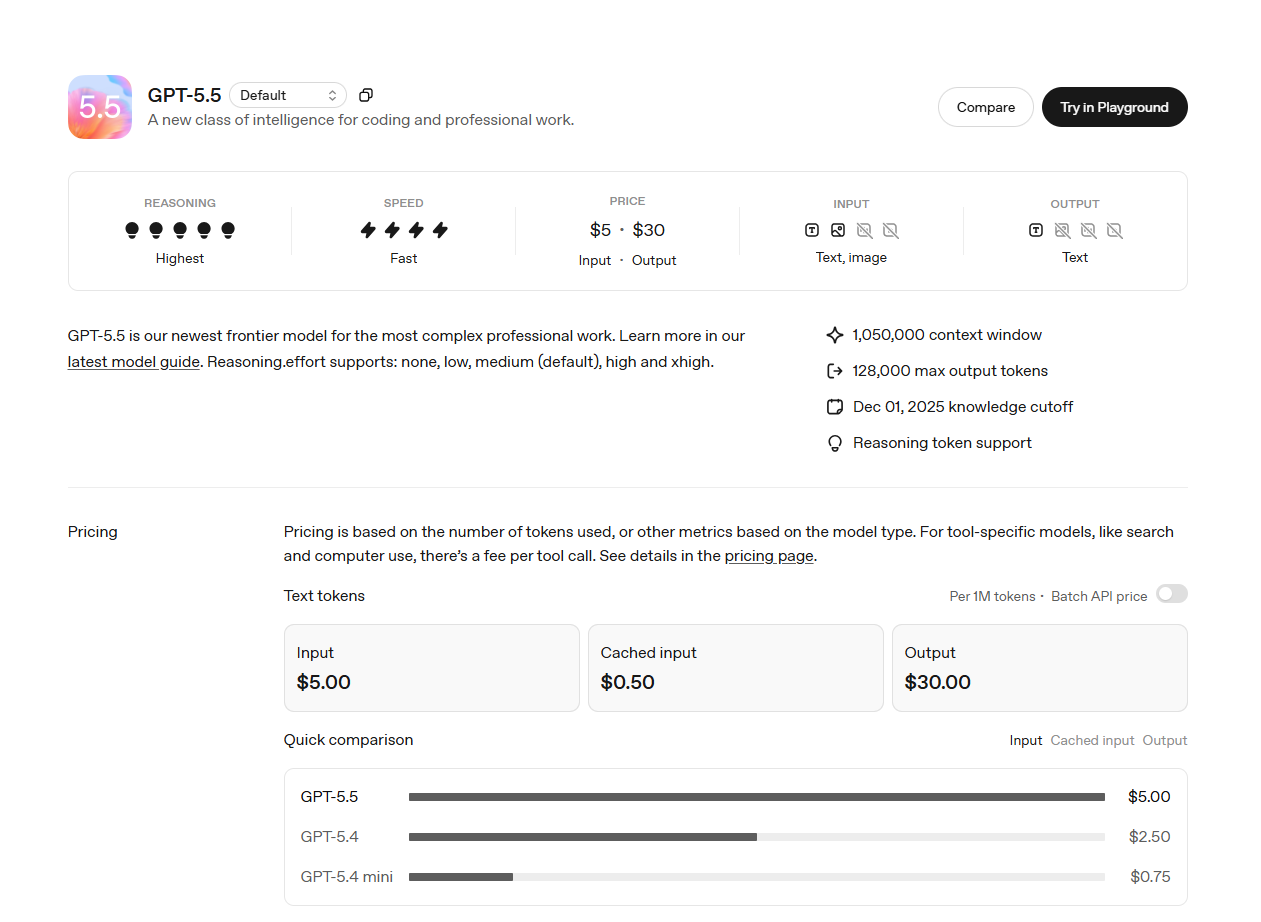Click the Cached input price card

point(736,668)
